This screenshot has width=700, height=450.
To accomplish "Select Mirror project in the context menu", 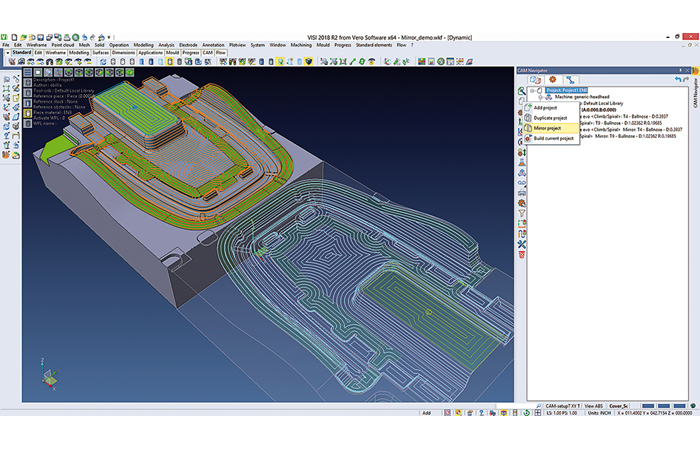I will tap(548, 128).
